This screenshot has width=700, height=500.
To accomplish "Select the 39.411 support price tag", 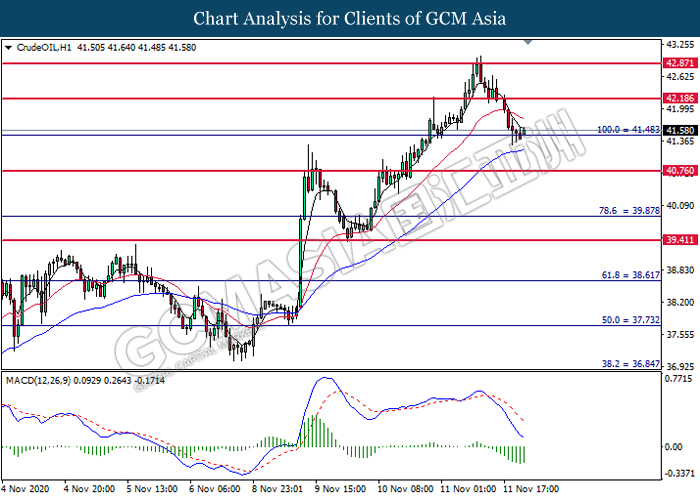I will click(x=680, y=240).
